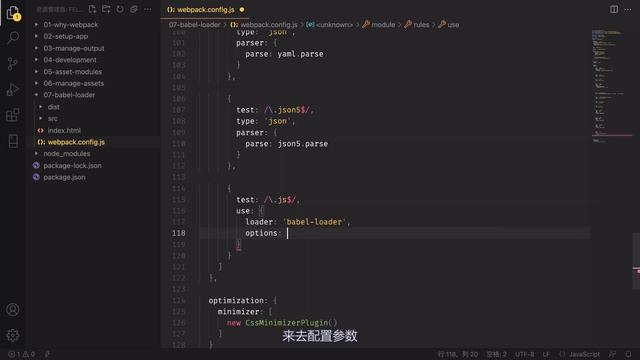This screenshot has height=360, width=640.
Task: Click line number 118 in the gutter
Action: click(x=178, y=233)
